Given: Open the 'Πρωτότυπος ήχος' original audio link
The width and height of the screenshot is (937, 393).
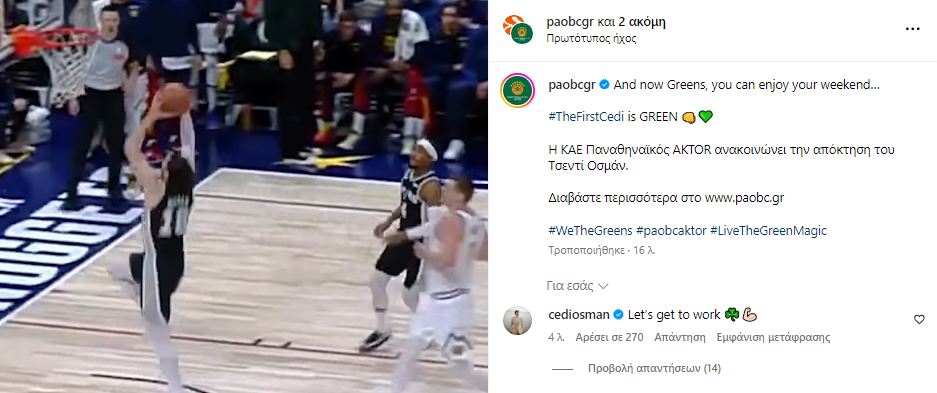Looking at the screenshot, I should coord(592,39).
